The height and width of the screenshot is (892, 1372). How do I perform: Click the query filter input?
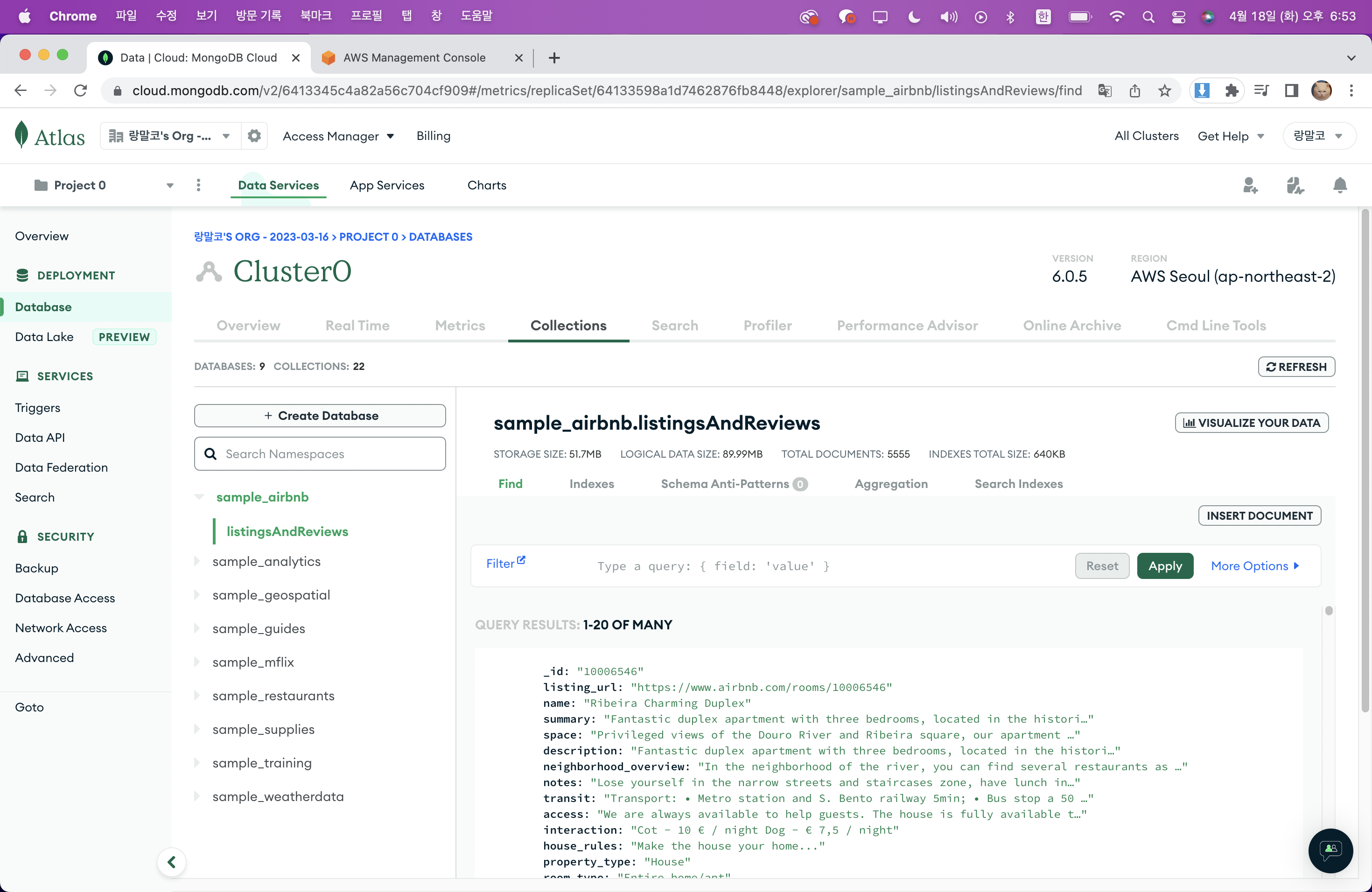828,566
